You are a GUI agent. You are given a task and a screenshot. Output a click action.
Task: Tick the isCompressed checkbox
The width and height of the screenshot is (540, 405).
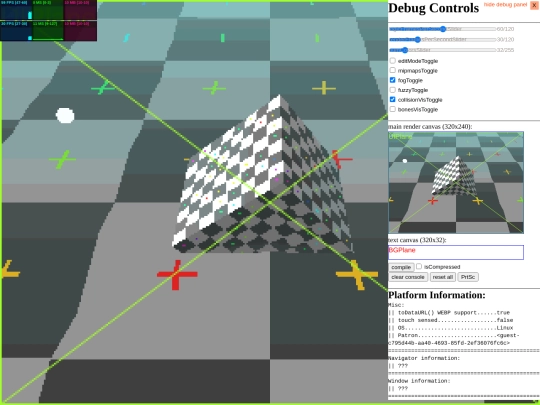coord(419,266)
